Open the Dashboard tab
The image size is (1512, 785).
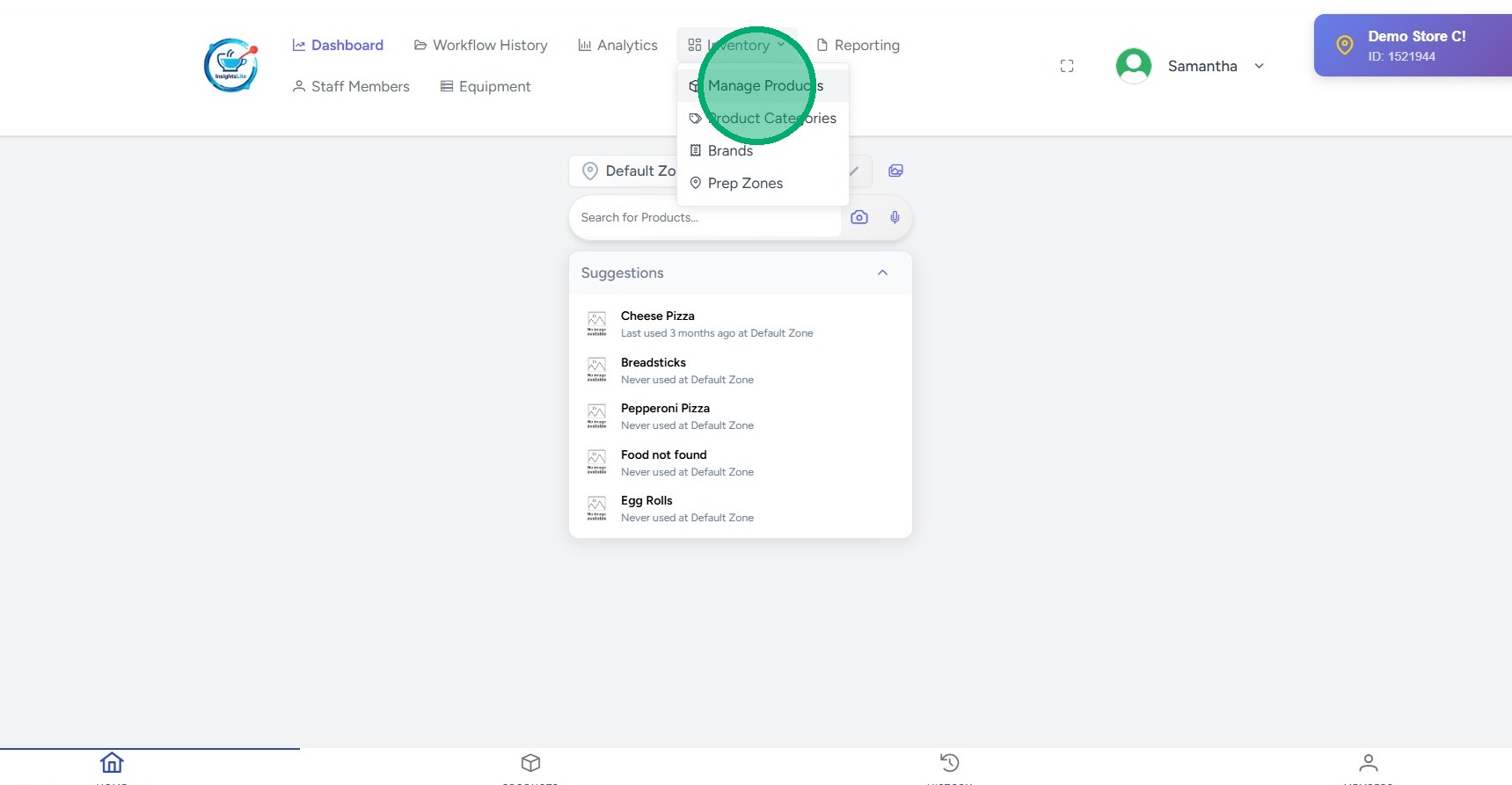[338, 45]
